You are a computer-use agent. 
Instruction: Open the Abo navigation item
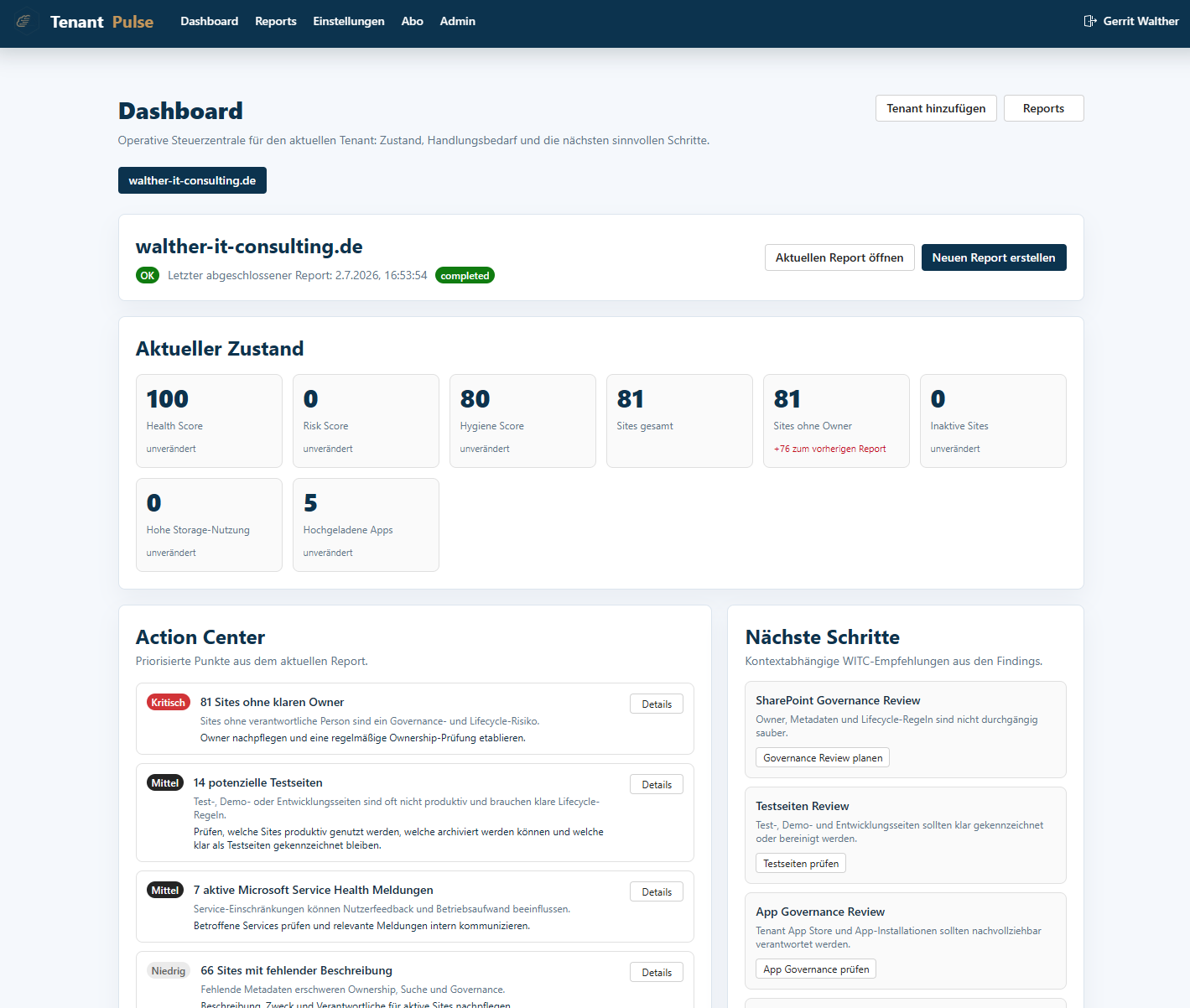coord(413,21)
